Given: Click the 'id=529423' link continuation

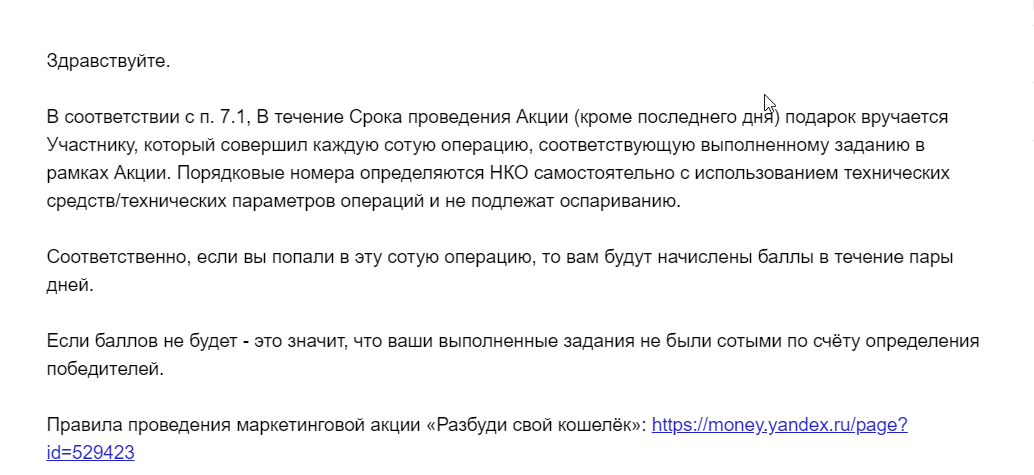Looking at the screenshot, I should [90, 453].
